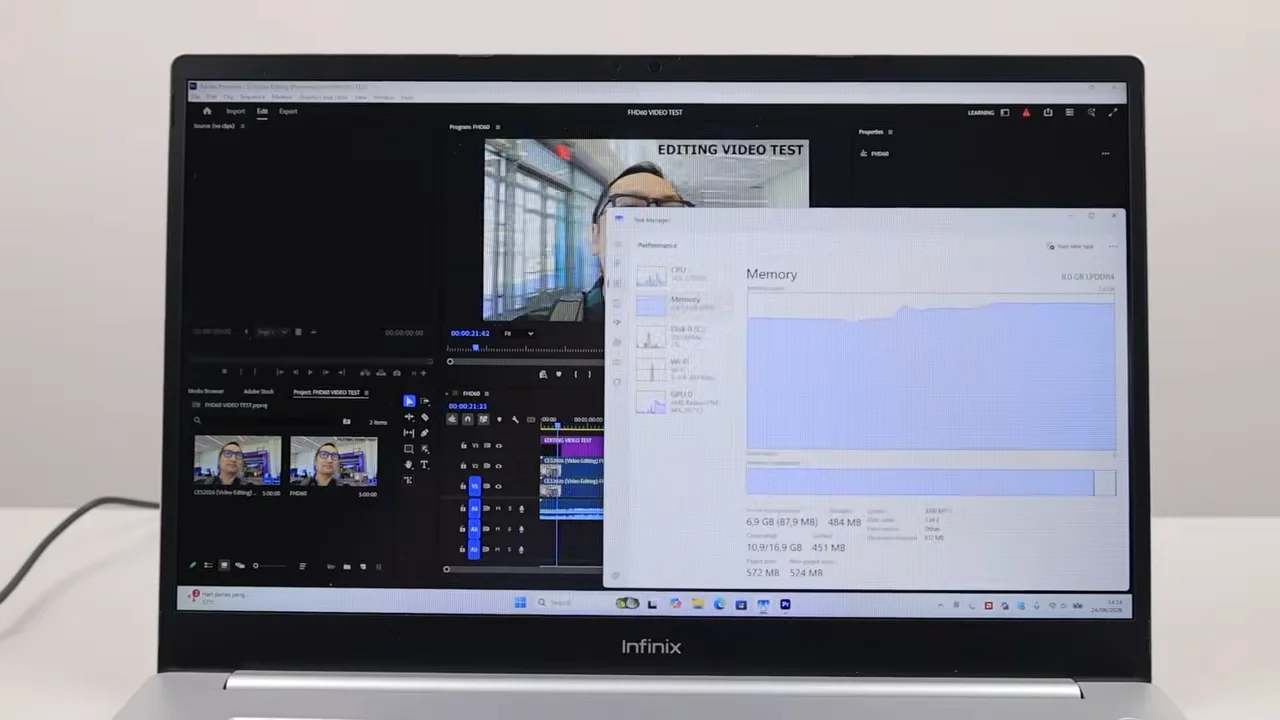Play the Source monitor clip
The width and height of the screenshot is (1280, 720).
[x=310, y=372]
